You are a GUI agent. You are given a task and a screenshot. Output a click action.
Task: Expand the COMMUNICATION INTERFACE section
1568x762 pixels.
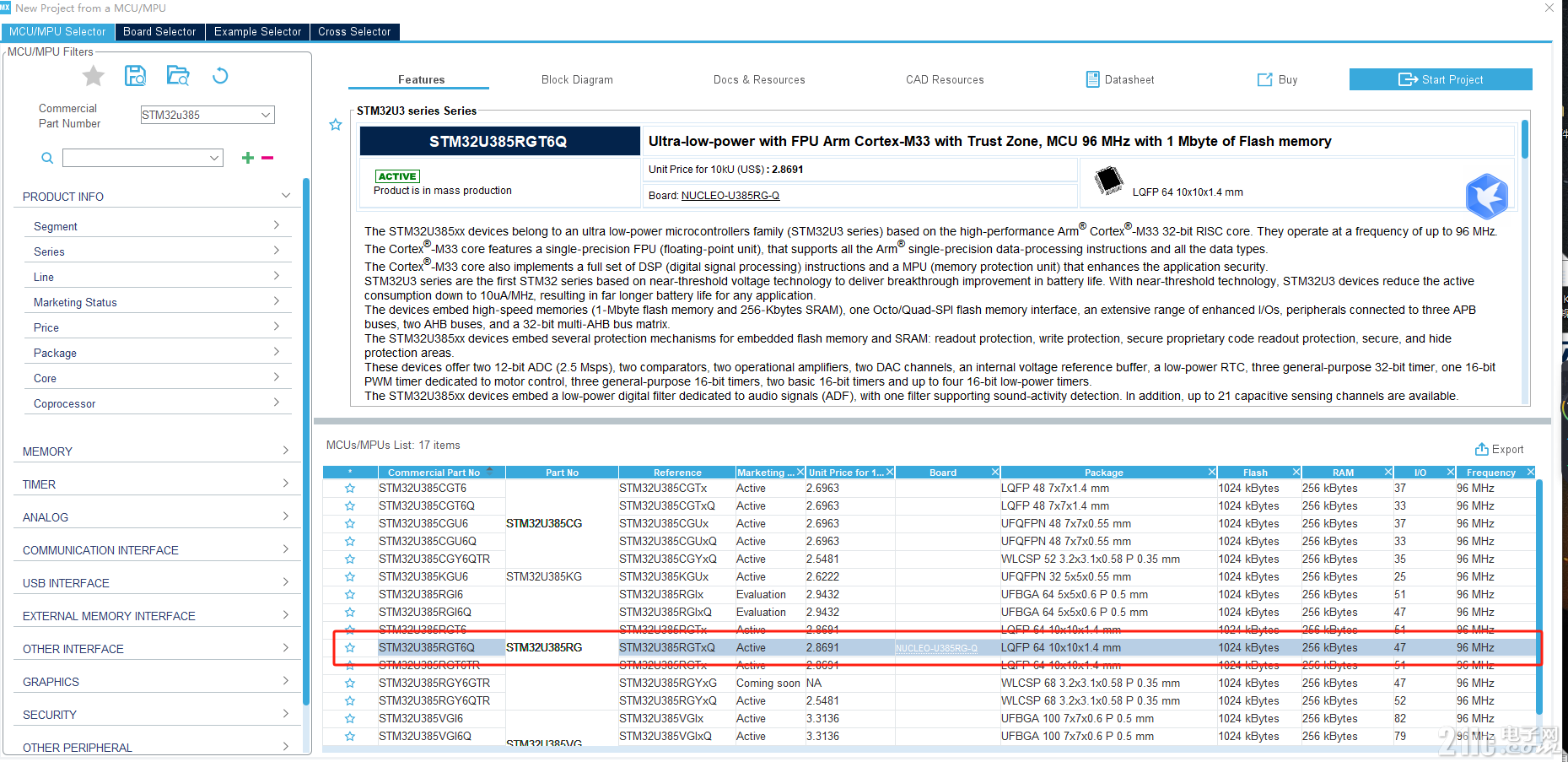click(286, 549)
